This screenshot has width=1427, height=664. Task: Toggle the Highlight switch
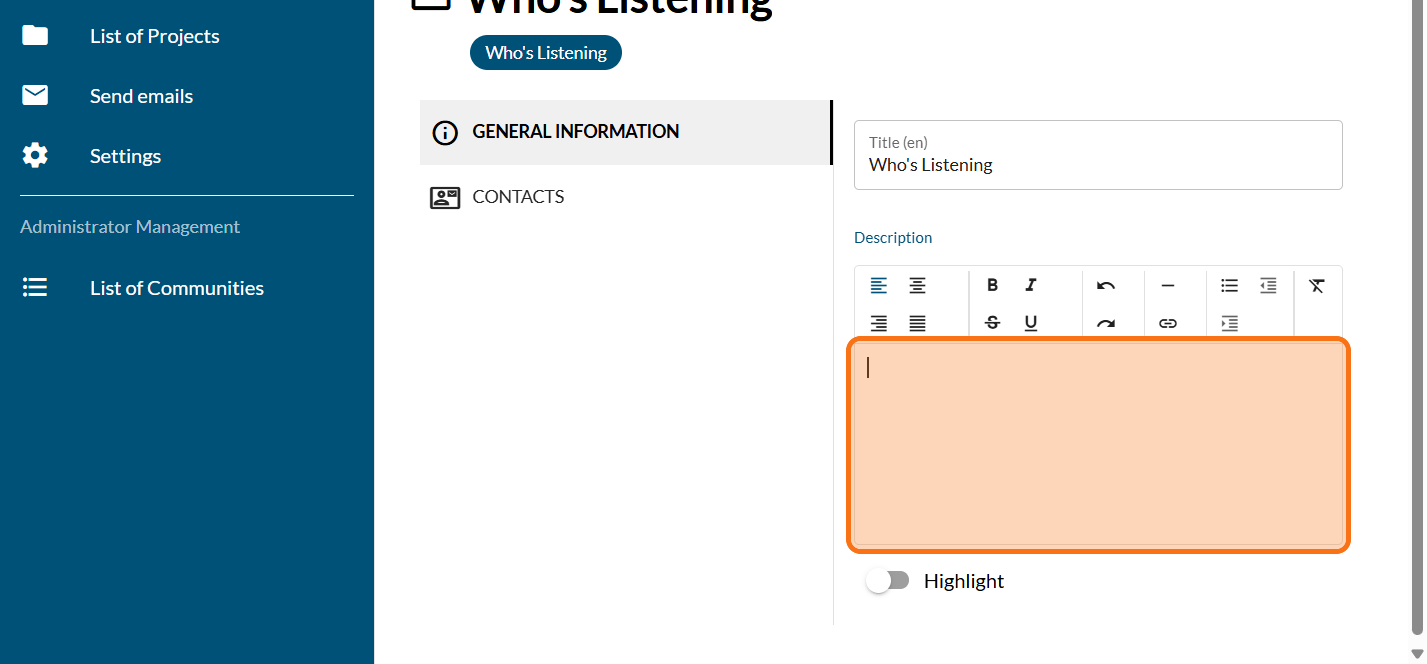point(887,581)
